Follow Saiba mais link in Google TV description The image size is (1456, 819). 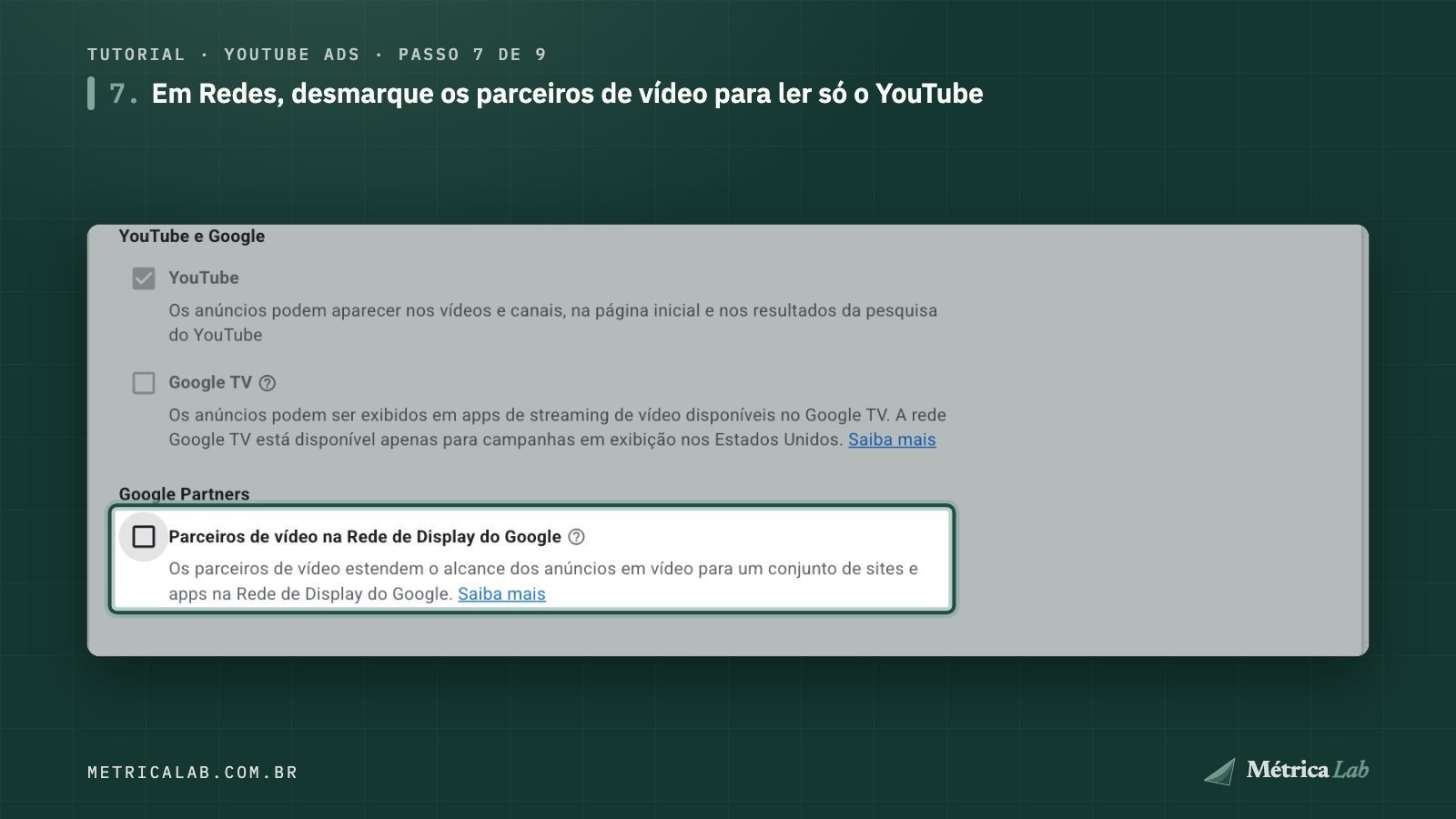click(892, 440)
